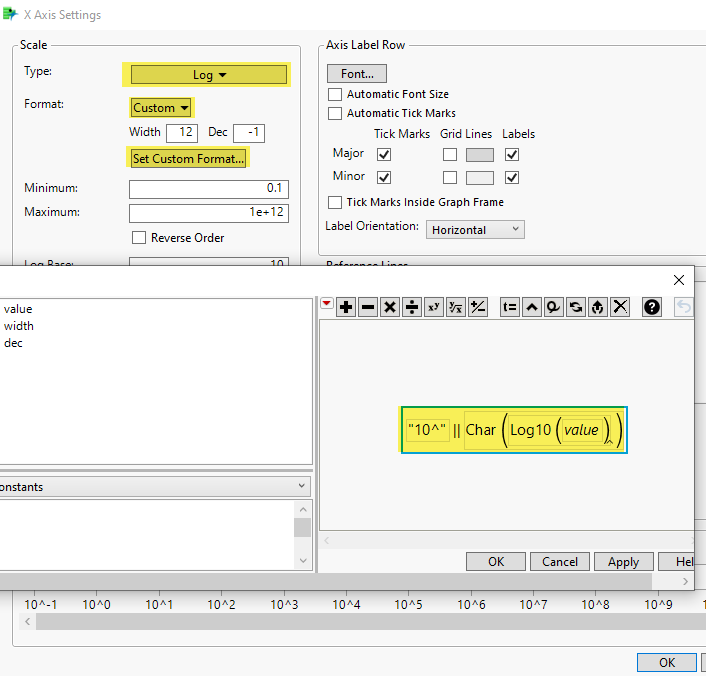Screen dimensions: 706x676
Task: Expand the Label Orientation dropdown
Action: 475,230
